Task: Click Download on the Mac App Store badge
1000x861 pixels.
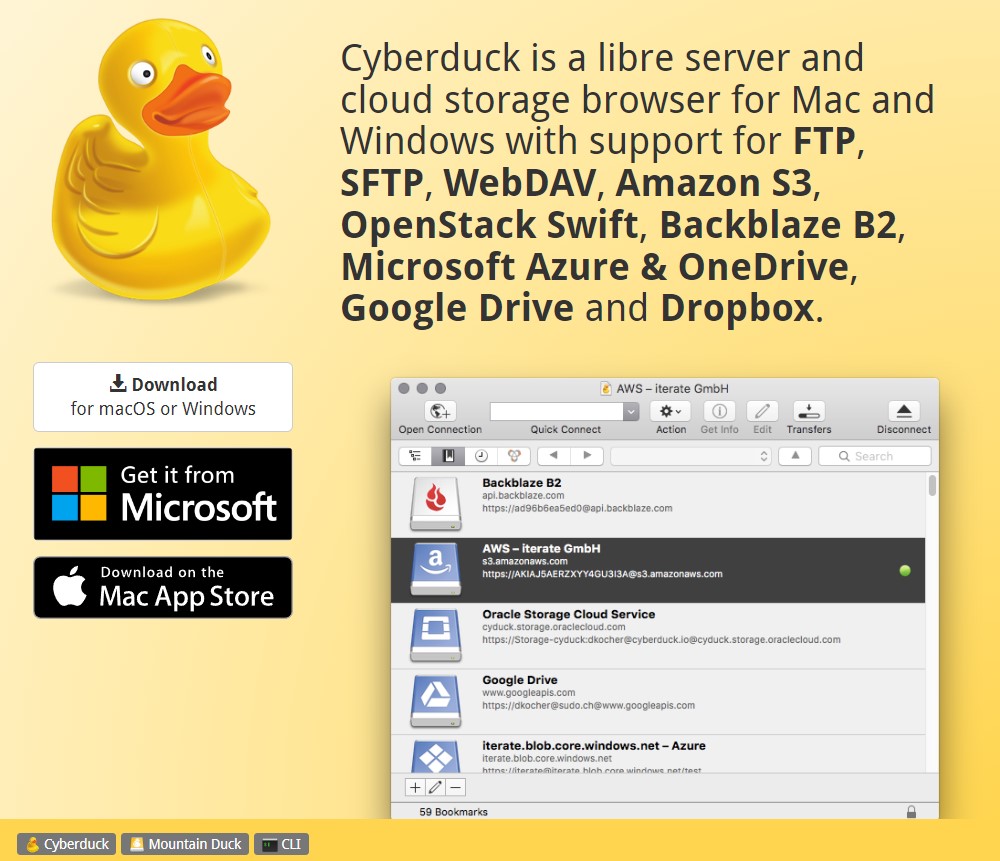Action: pos(163,587)
